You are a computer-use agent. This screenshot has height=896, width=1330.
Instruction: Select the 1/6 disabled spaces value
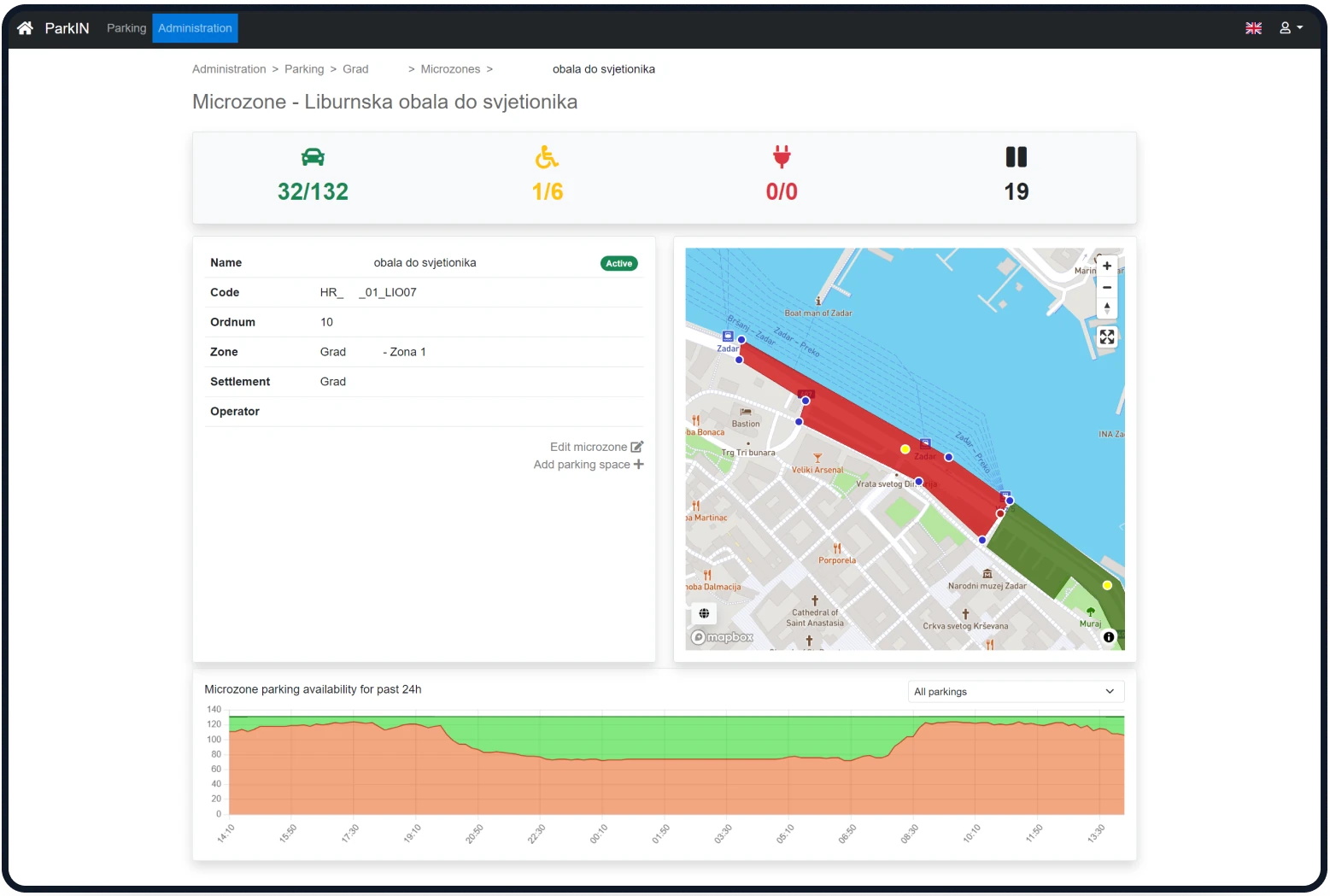click(x=548, y=191)
